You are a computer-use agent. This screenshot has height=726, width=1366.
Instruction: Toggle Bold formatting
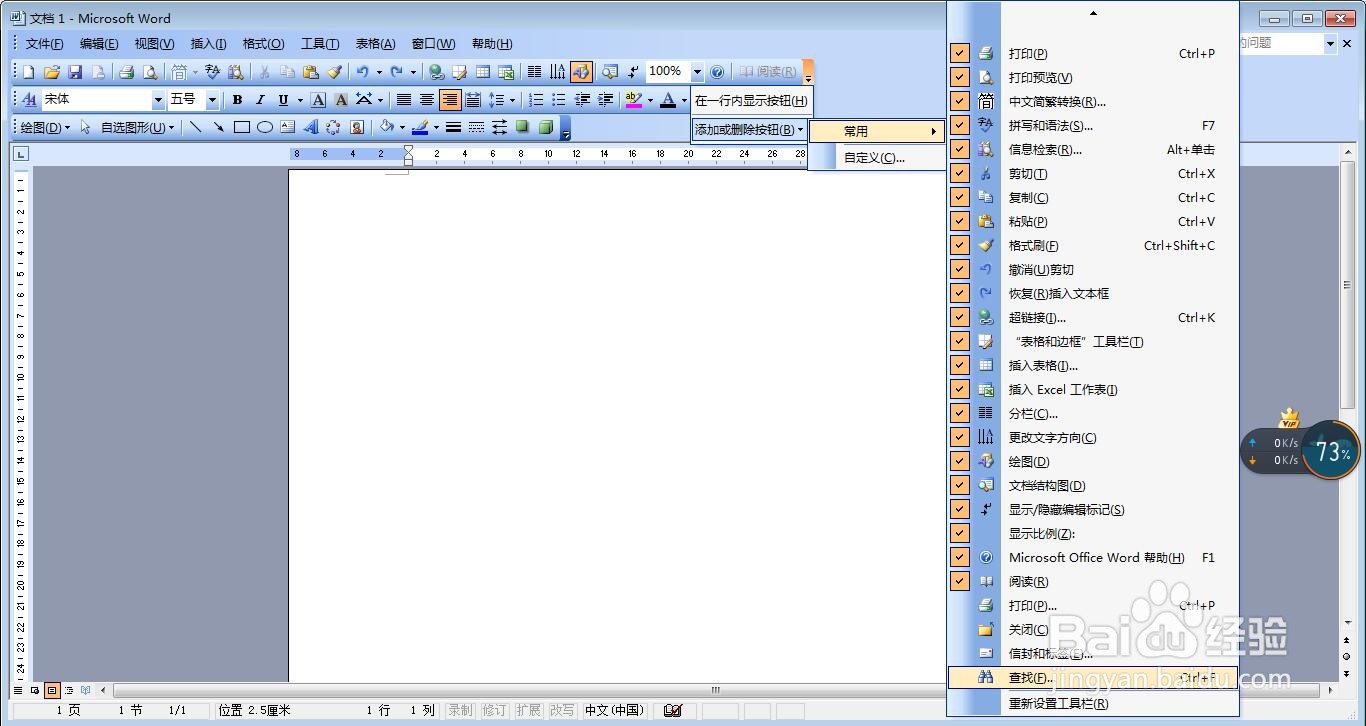click(x=237, y=100)
